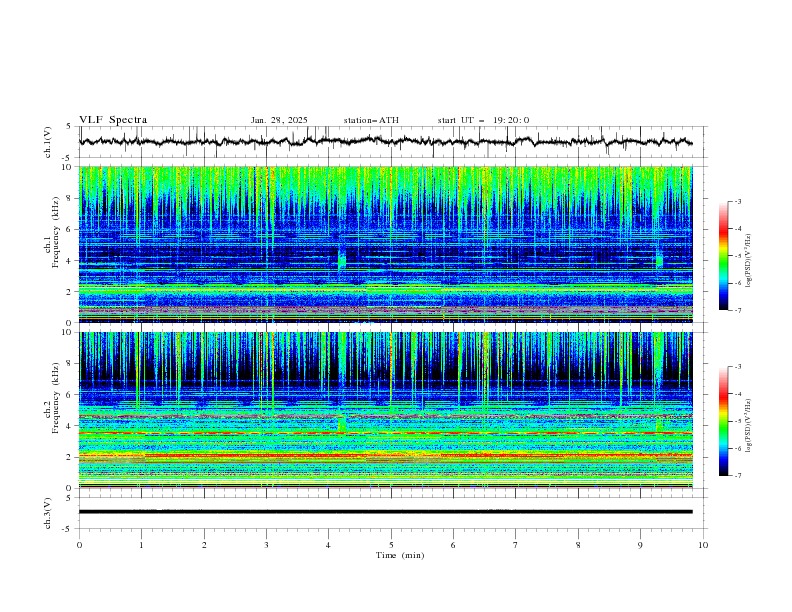Screen dimensions: 792x612
Task: Click the "-3" label on the upper colorbar
Action: tap(737, 201)
